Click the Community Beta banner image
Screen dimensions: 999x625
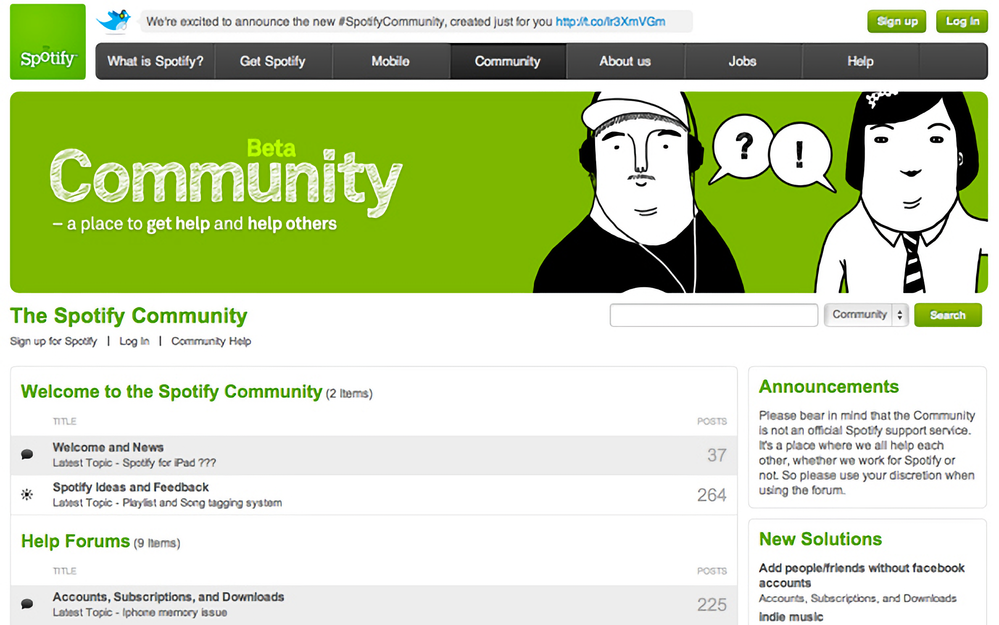tap(499, 192)
